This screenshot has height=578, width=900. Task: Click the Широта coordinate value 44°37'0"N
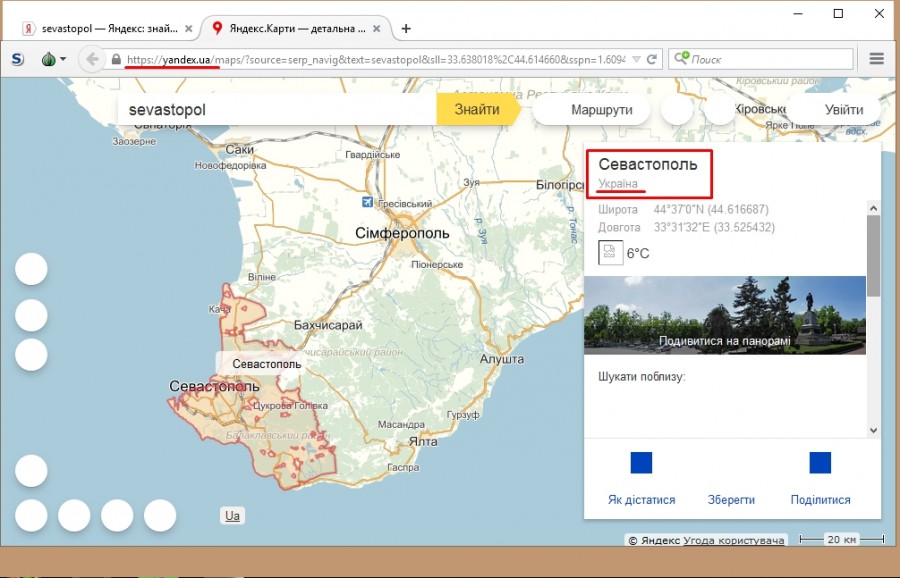tap(711, 210)
